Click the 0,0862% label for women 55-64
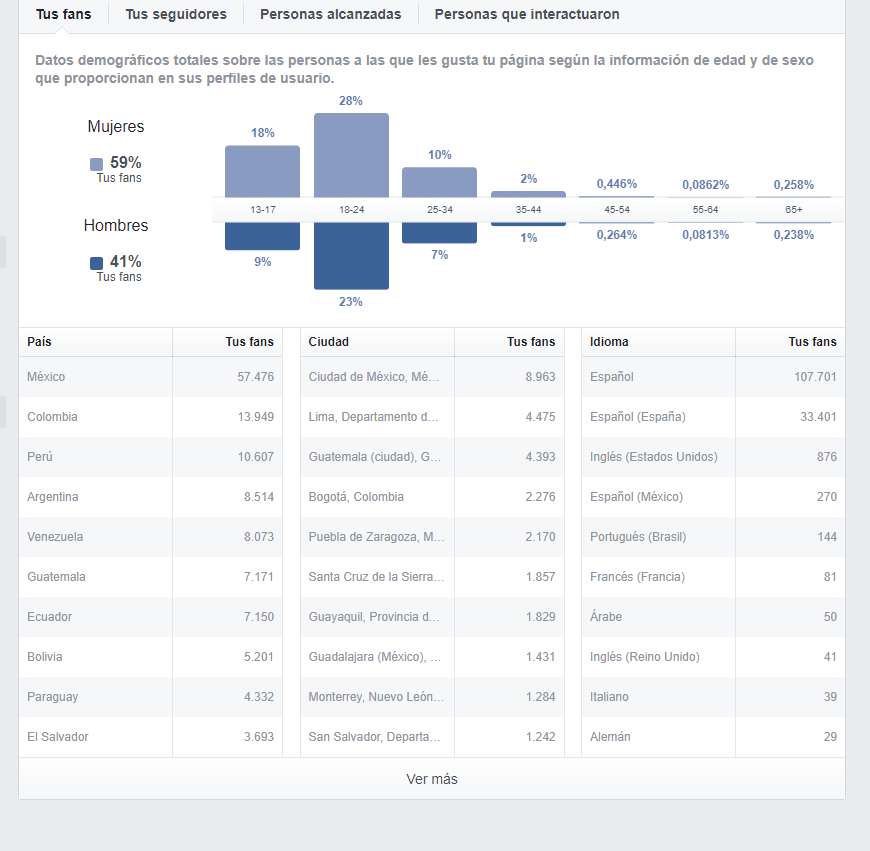Image resolution: width=870 pixels, height=851 pixels. click(x=705, y=185)
